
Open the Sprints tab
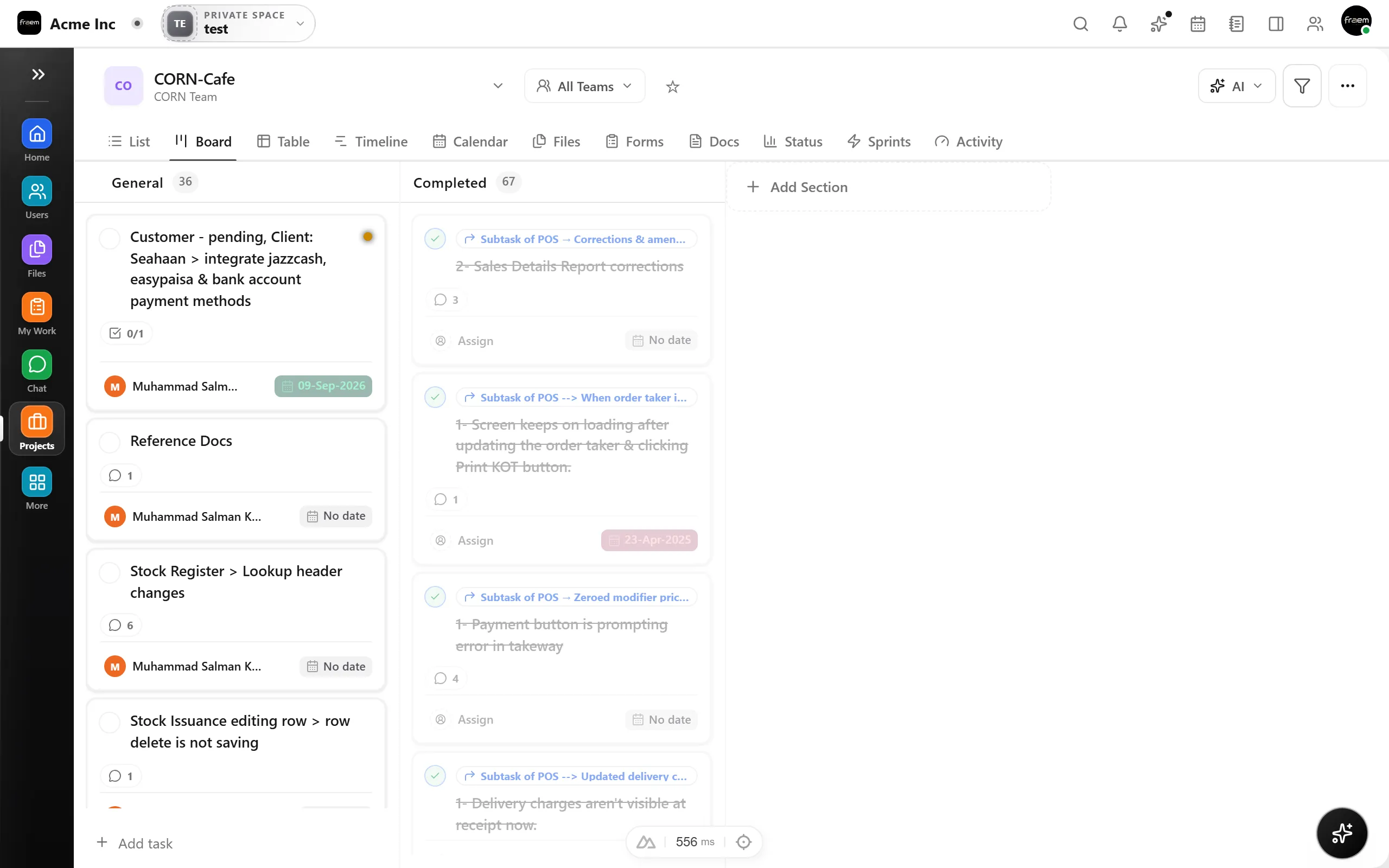[x=879, y=141]
